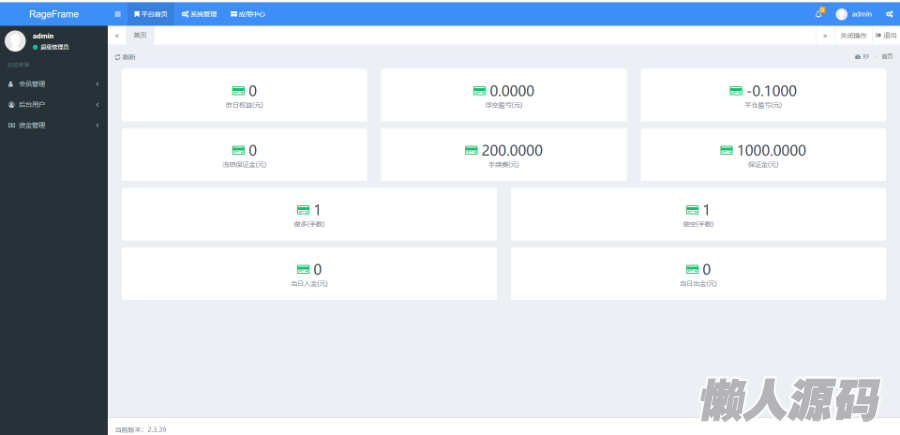Click the -0.1000 value
The image size is (900, 435).
[771, 91]
